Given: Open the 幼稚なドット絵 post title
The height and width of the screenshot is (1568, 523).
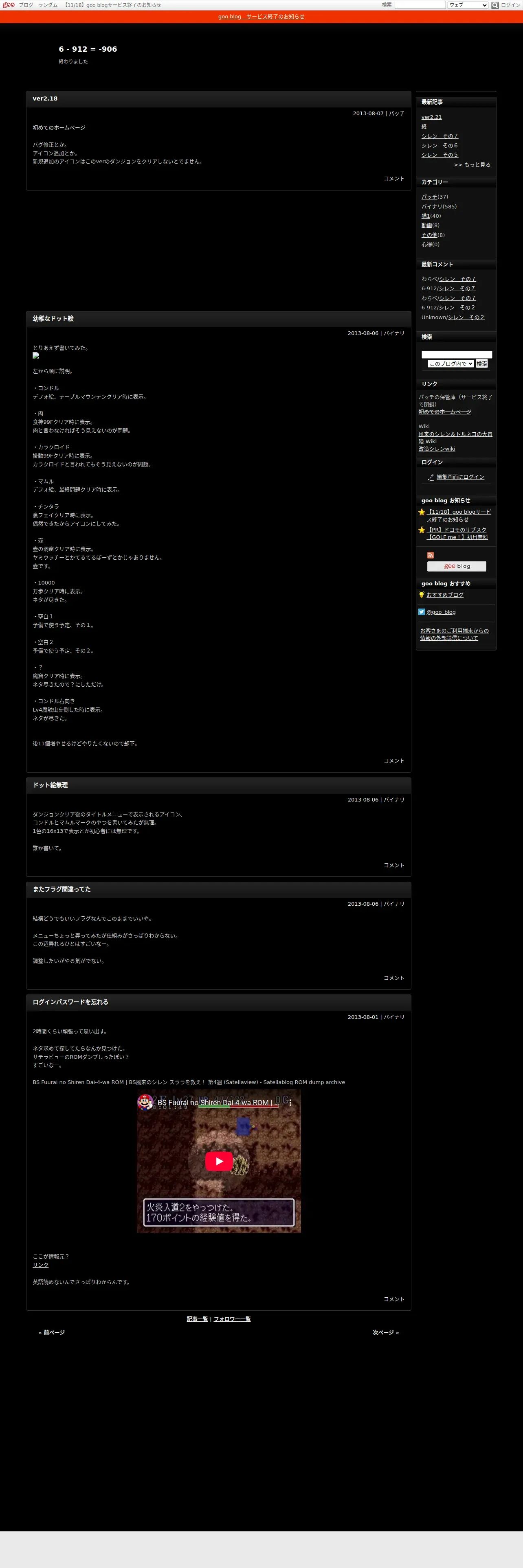Looking at the screenshot, I should click(x=53, y=319).
